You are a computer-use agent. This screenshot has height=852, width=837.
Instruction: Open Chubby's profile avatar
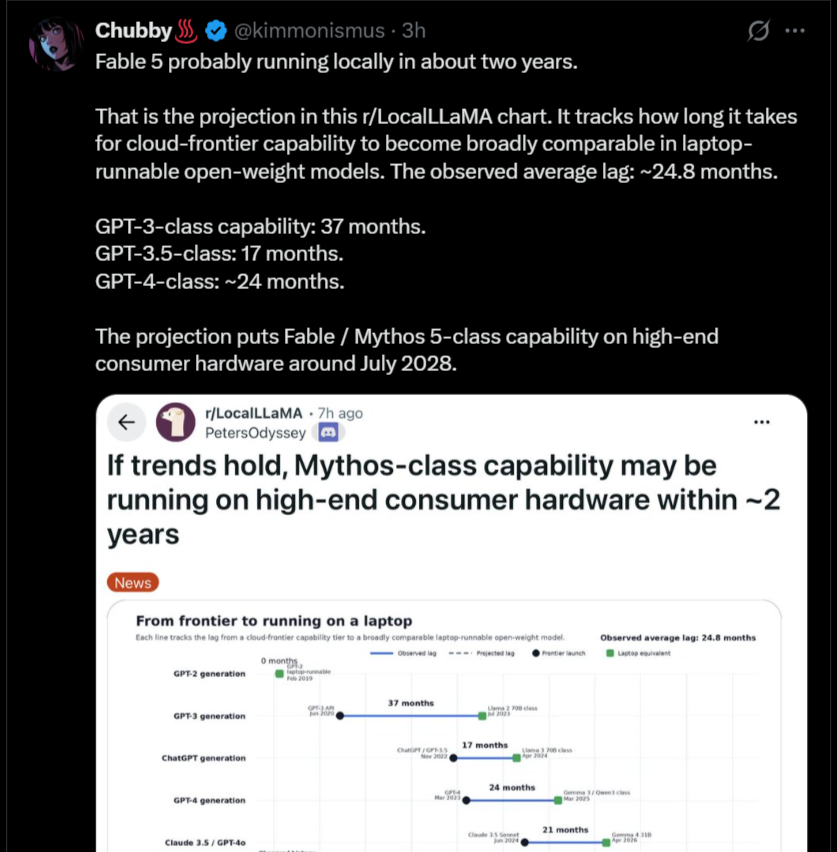tap(55, 43)
